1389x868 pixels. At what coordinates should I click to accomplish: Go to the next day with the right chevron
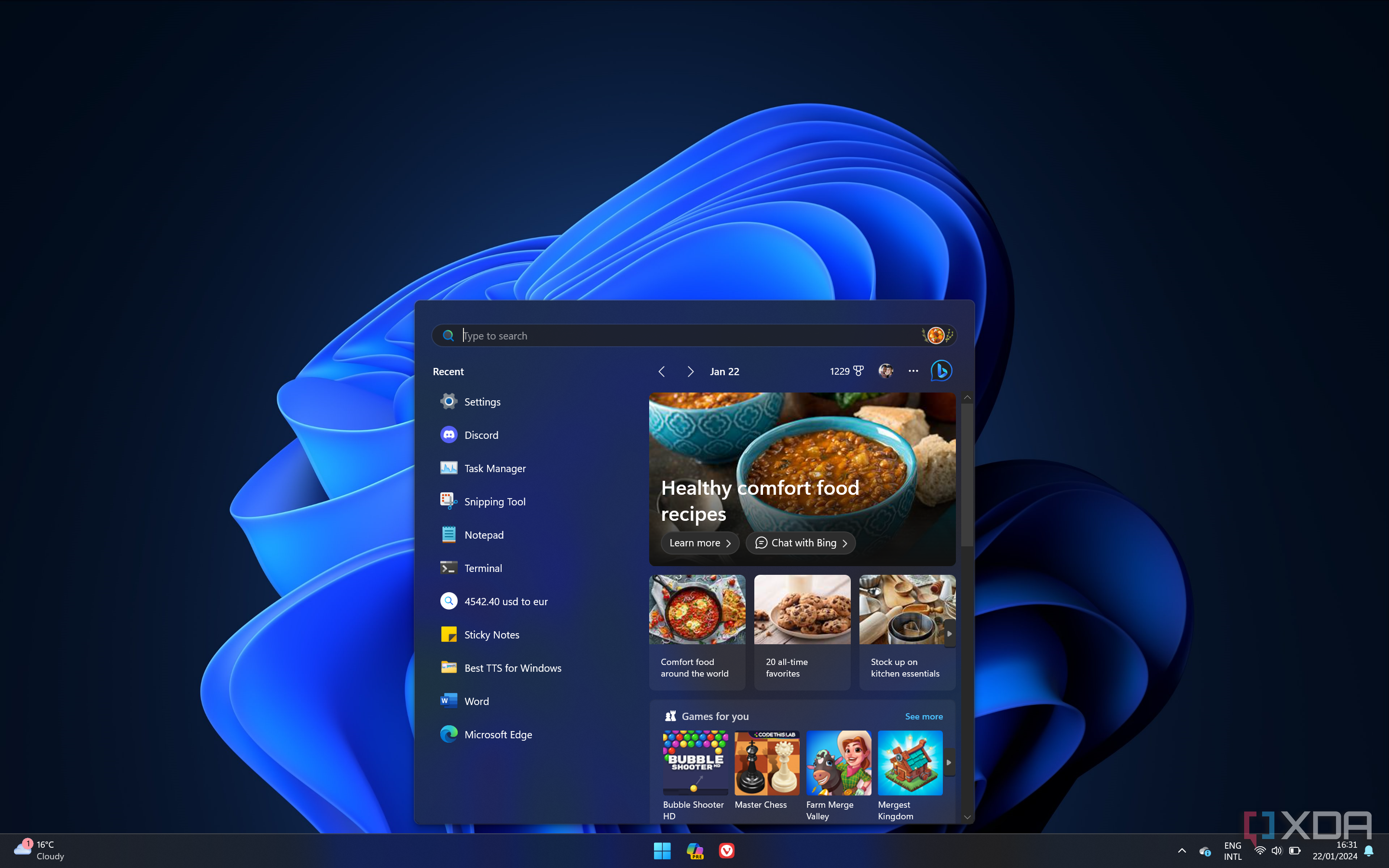pos(691,371)
